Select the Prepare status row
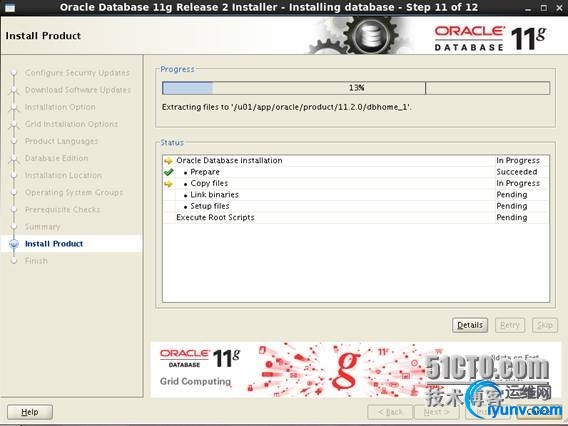This screenshot has width=568, height=426. (356, 172)
